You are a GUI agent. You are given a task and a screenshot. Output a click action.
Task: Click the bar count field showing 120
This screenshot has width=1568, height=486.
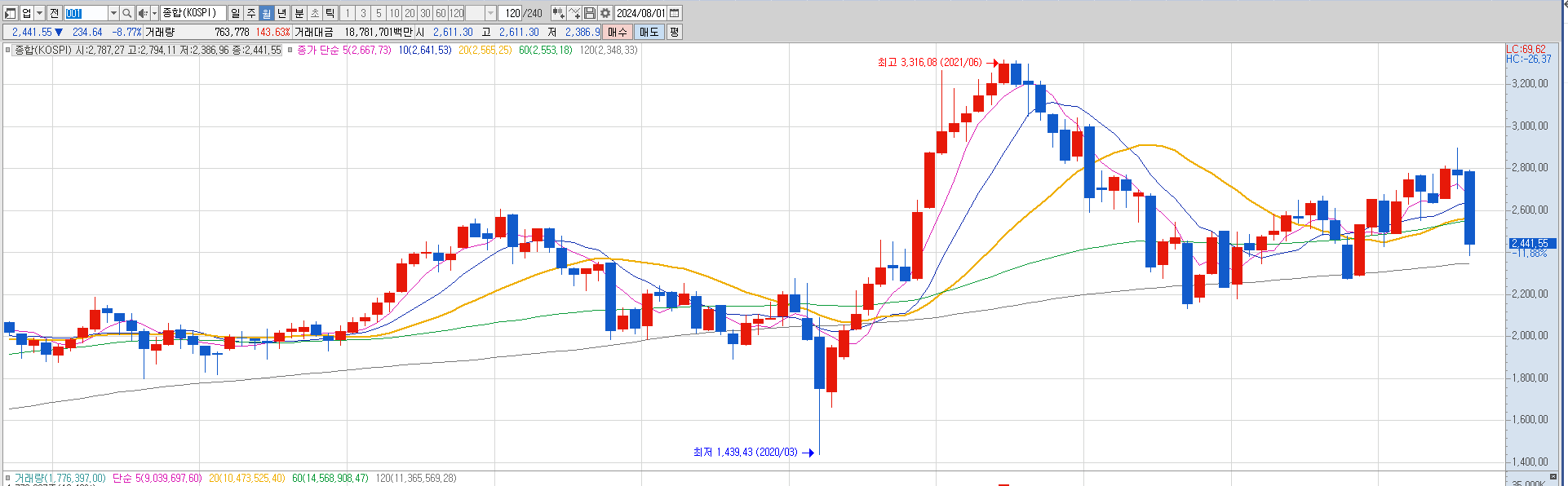(512, 13)
